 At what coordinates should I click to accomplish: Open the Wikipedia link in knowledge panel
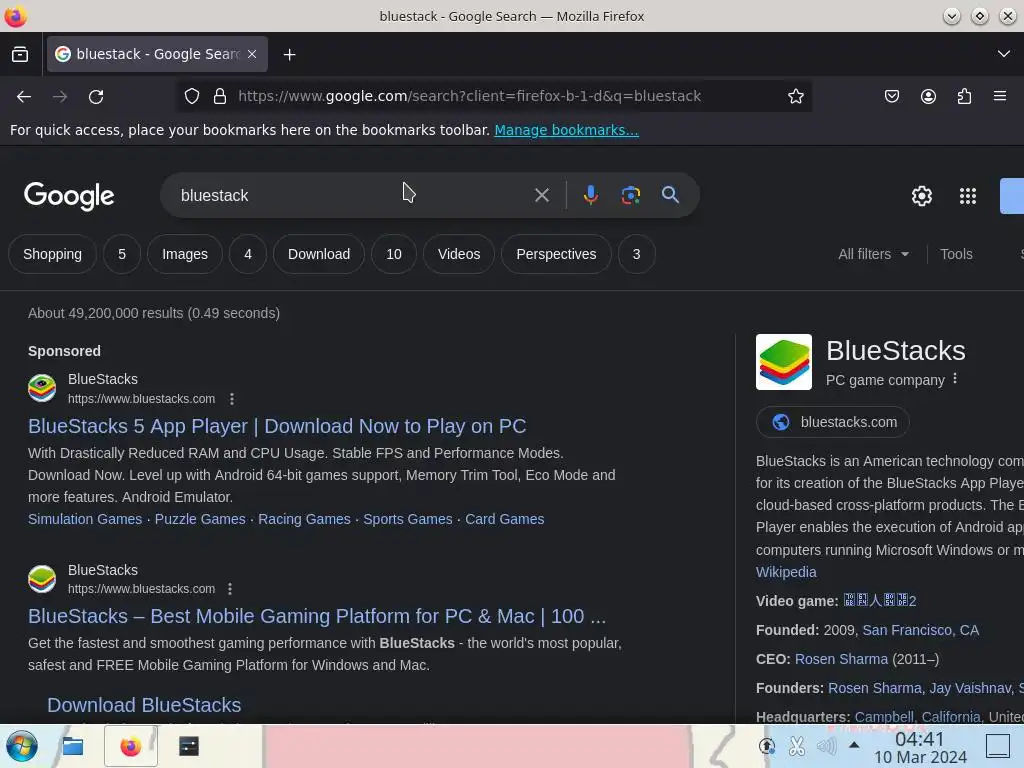pos(786,572)
